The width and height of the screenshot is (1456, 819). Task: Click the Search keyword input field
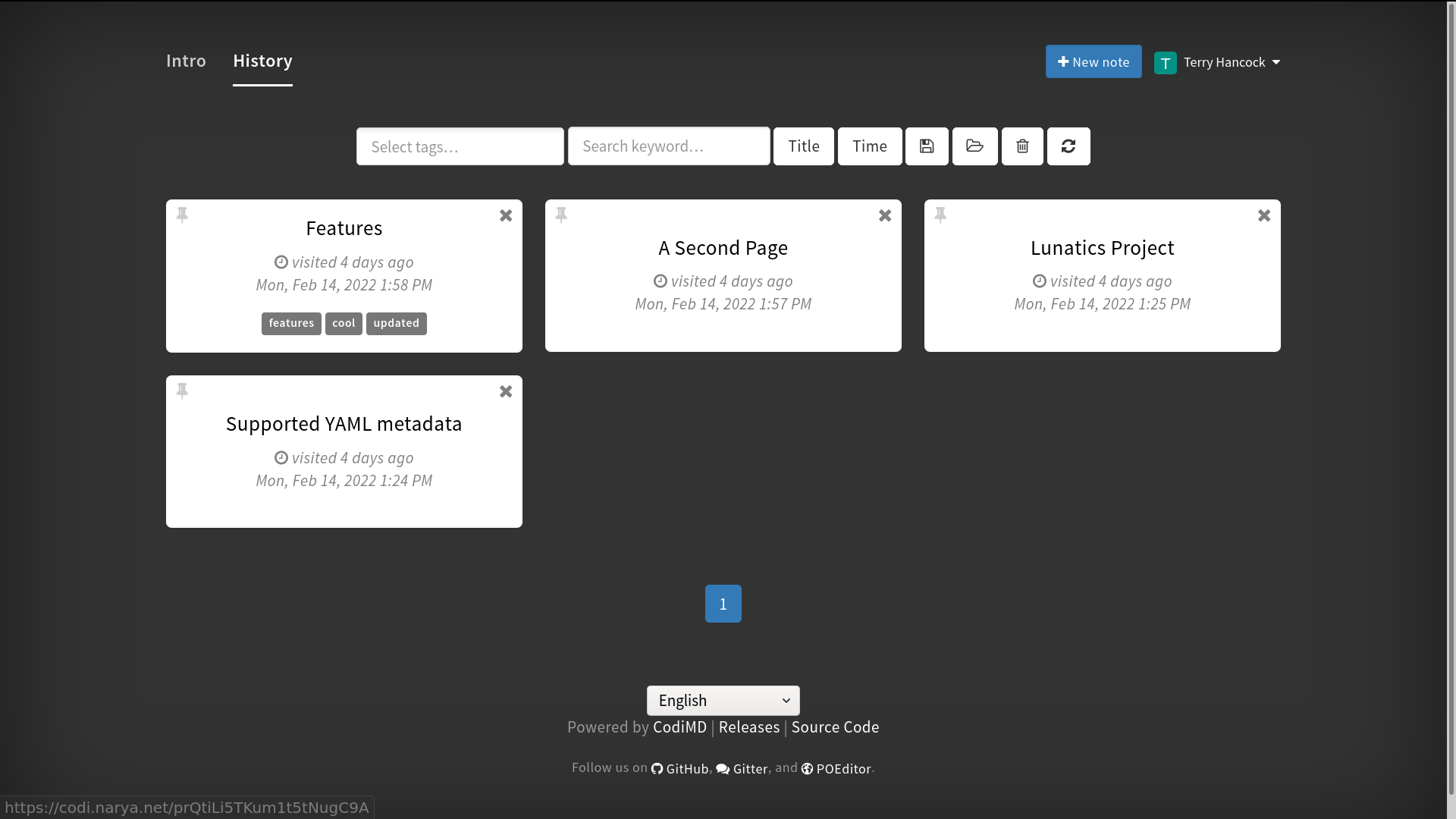668,146
